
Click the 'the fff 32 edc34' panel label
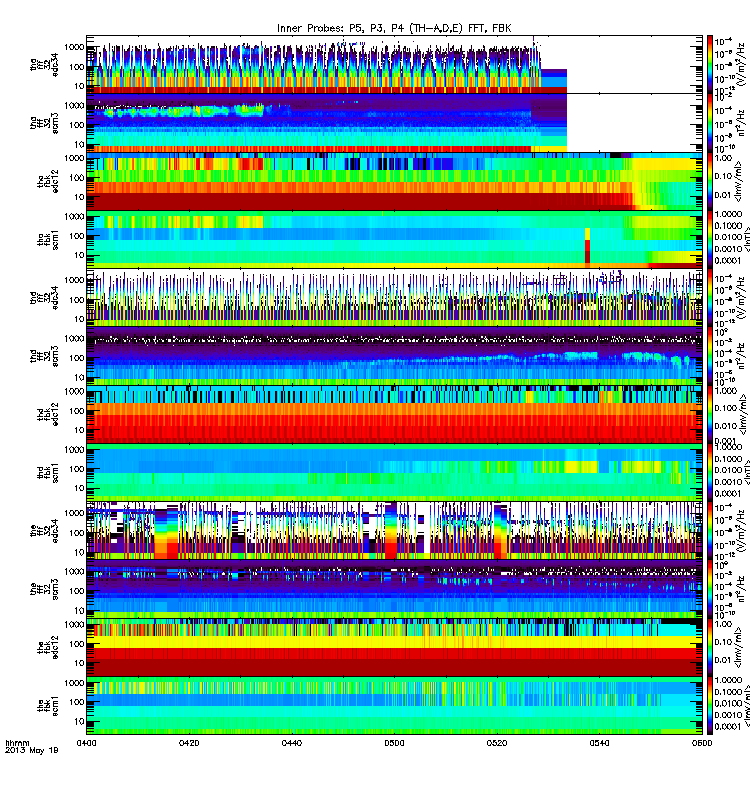click(x=44, y=531)
